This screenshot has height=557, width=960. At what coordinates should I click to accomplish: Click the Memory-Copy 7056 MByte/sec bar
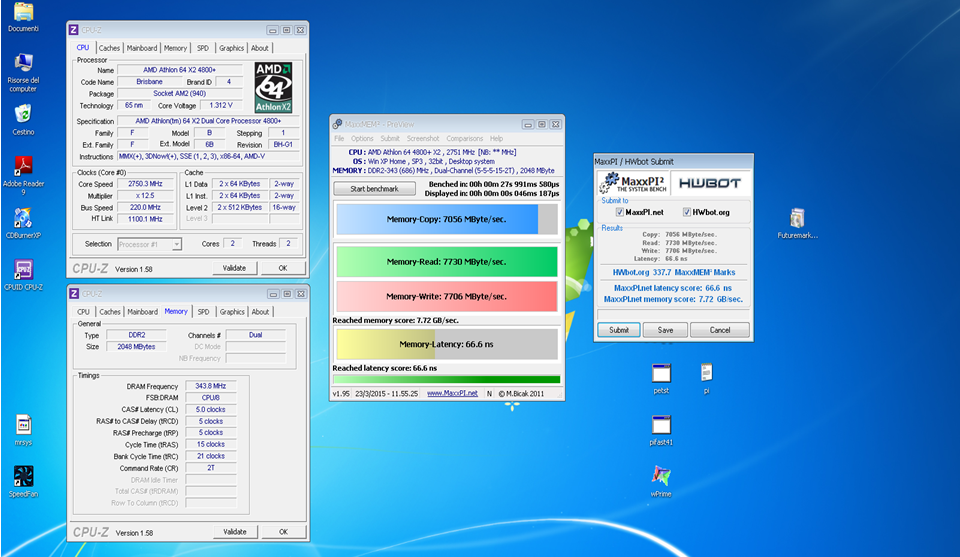[447, 219]
